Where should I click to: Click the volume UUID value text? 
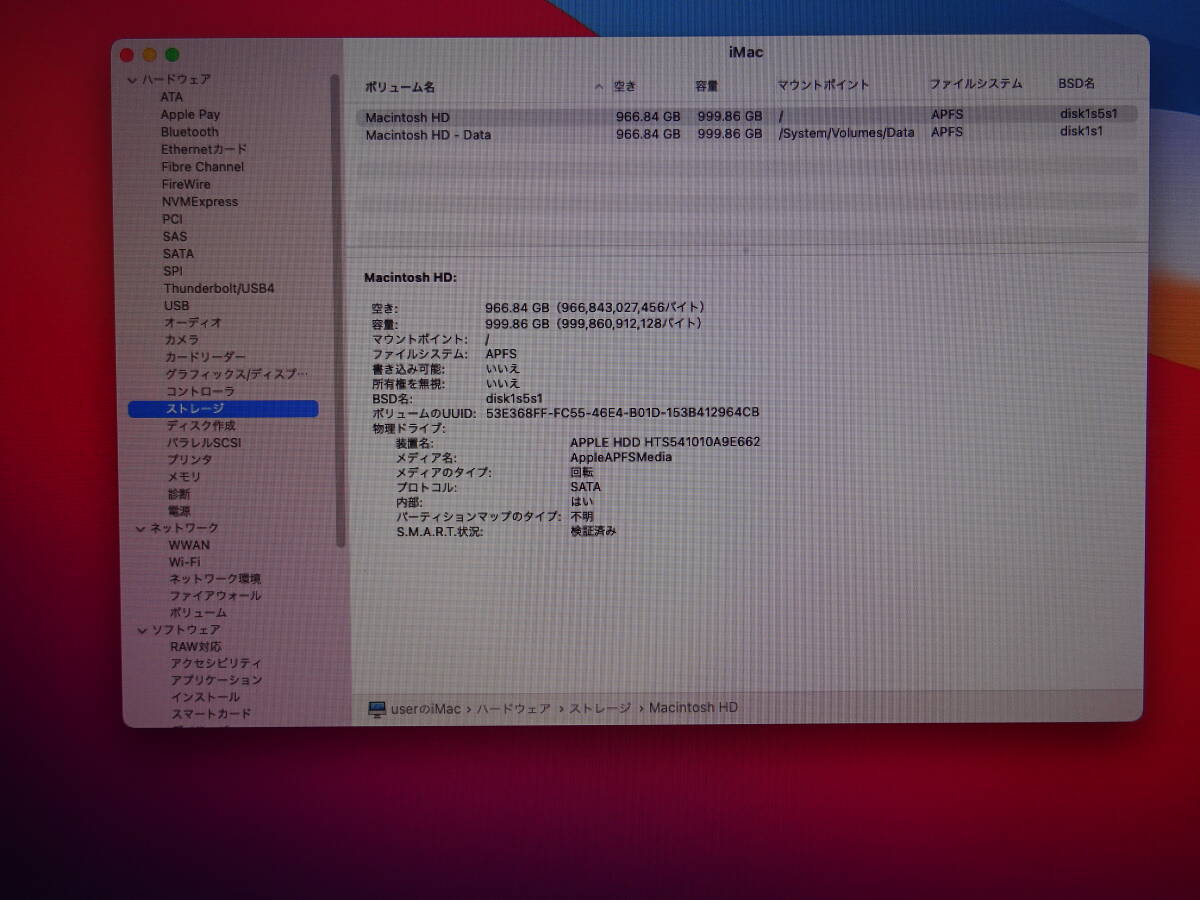(x=623, y=412)
